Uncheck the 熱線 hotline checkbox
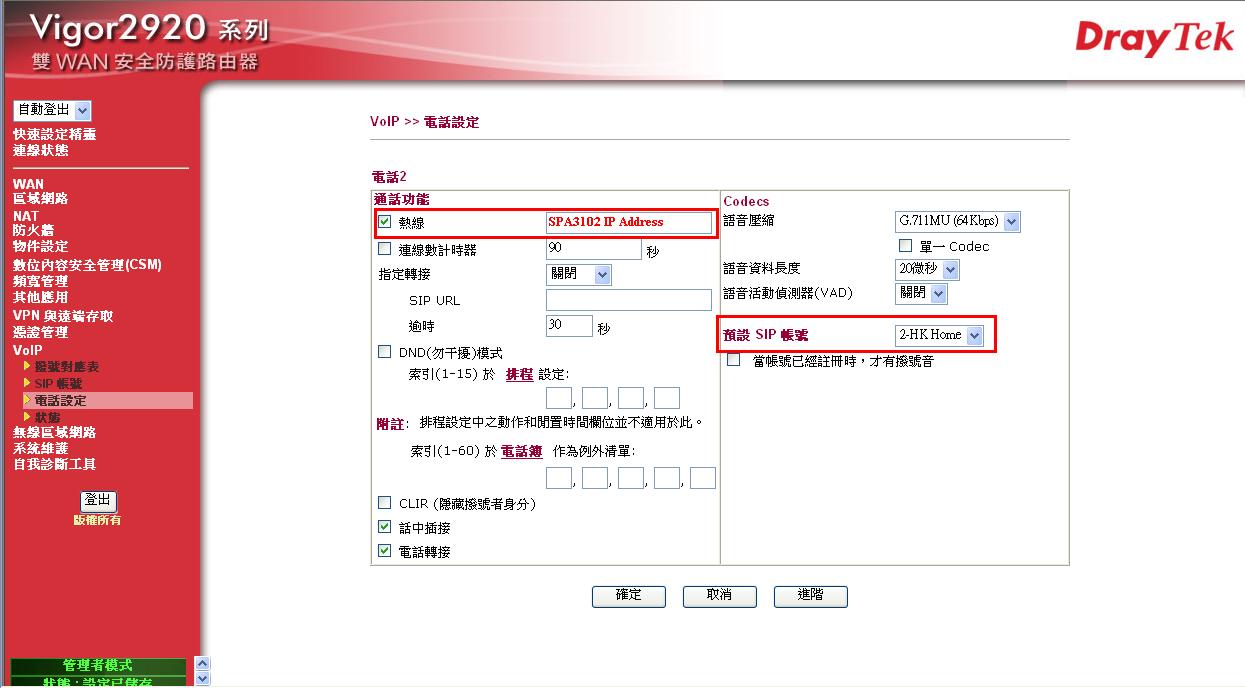This screenshot has height=688, width=1245. coord(385,222)
